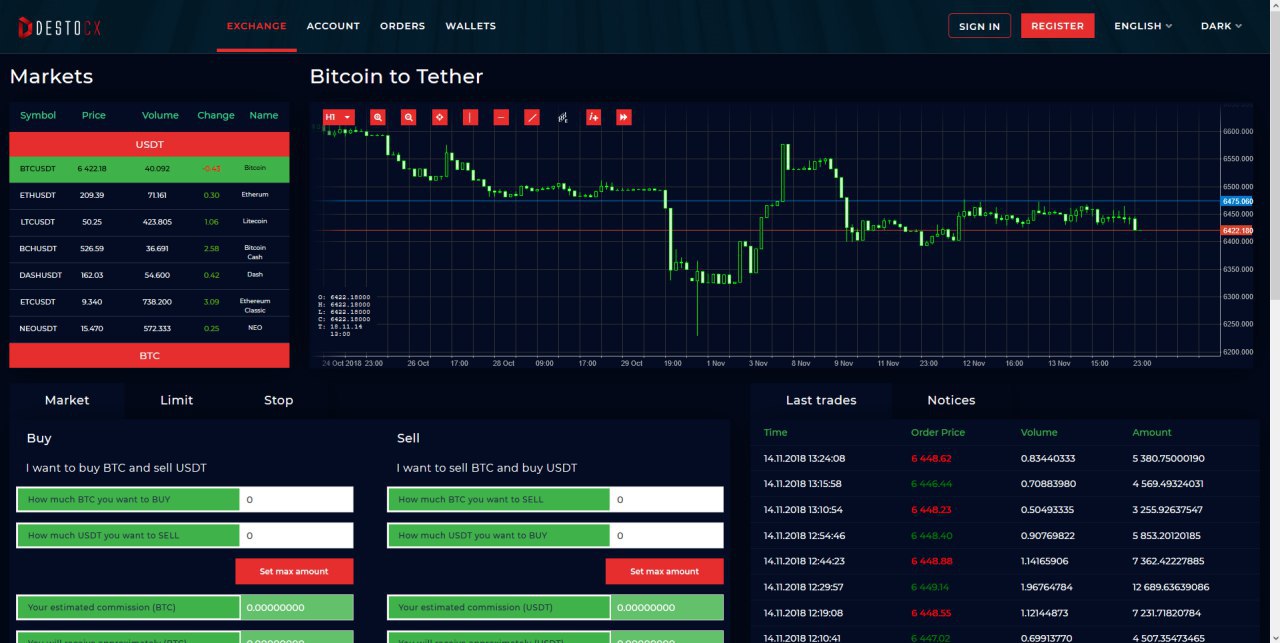Select the horizontal line drawing tool
1280x643 pixels.
pos(501,117)
